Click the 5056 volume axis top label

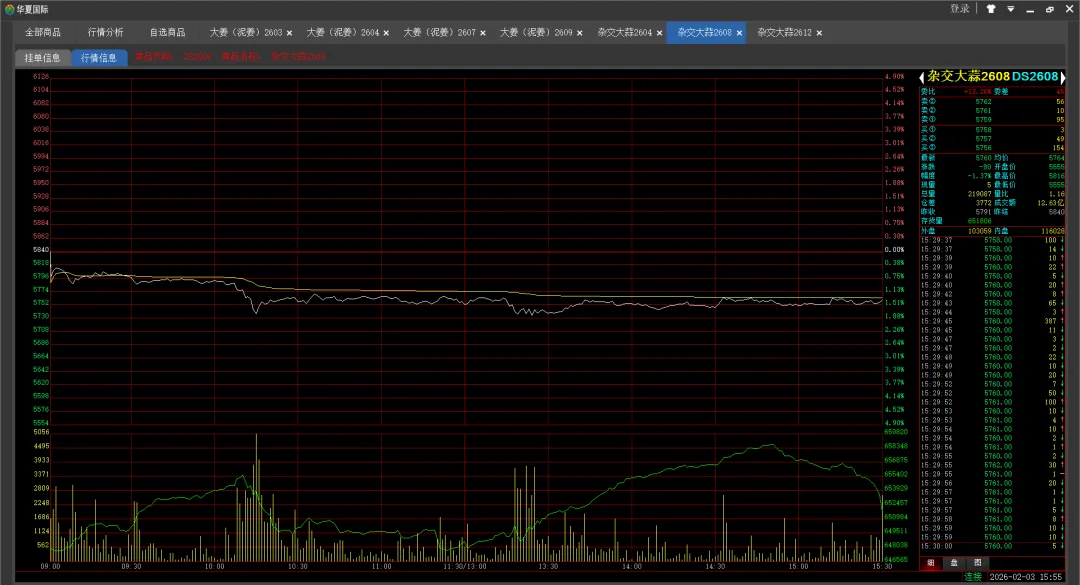tap(41, 432)
